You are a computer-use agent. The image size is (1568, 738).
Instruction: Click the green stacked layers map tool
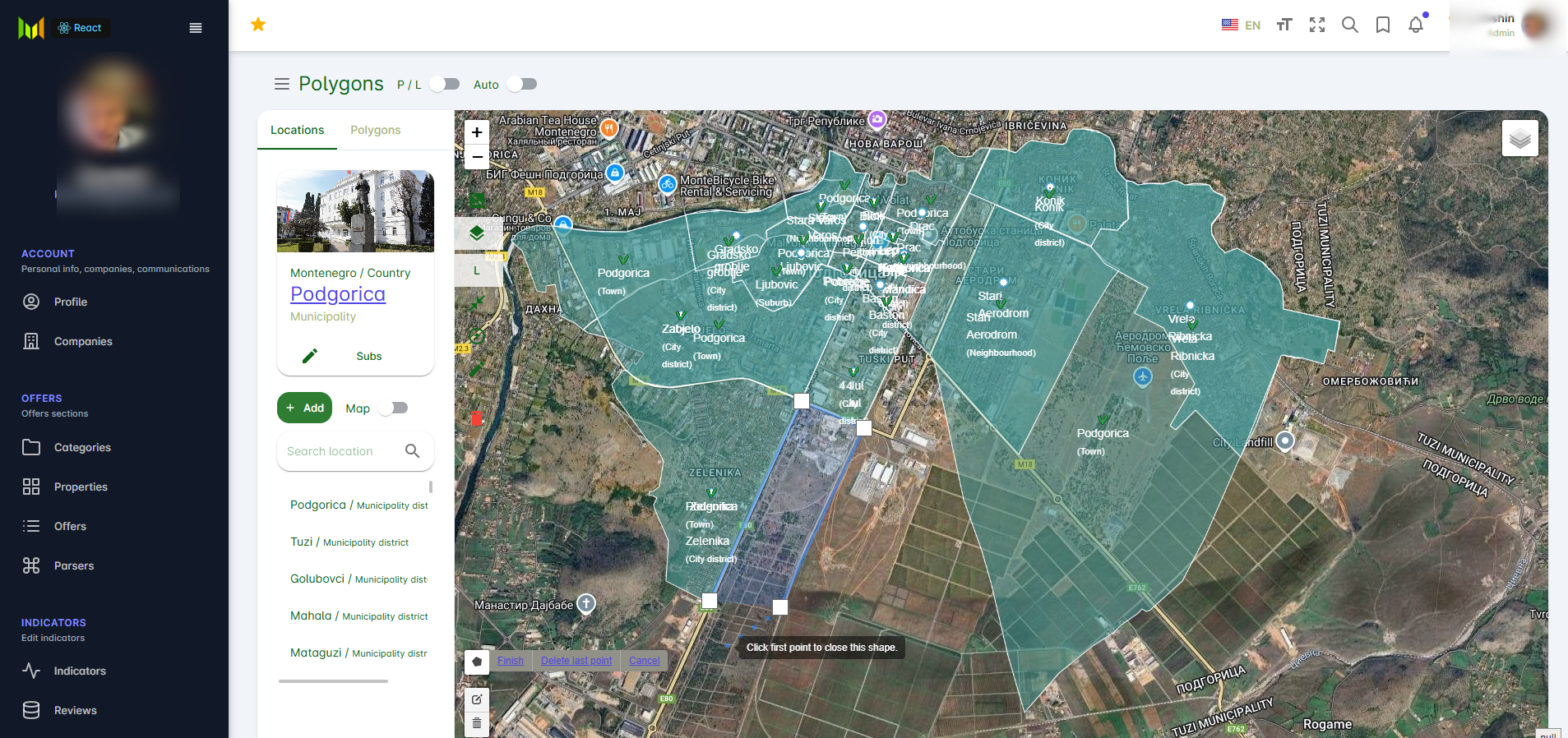point(477,233)
